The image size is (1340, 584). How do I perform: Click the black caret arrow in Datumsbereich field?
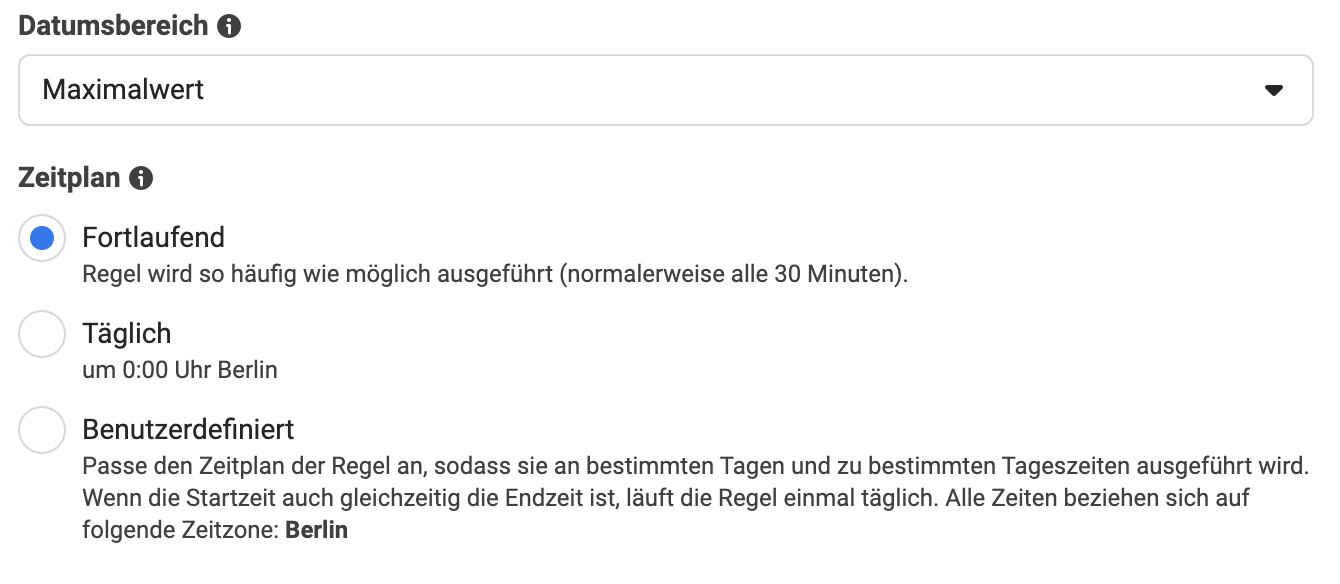[1273, 90]
